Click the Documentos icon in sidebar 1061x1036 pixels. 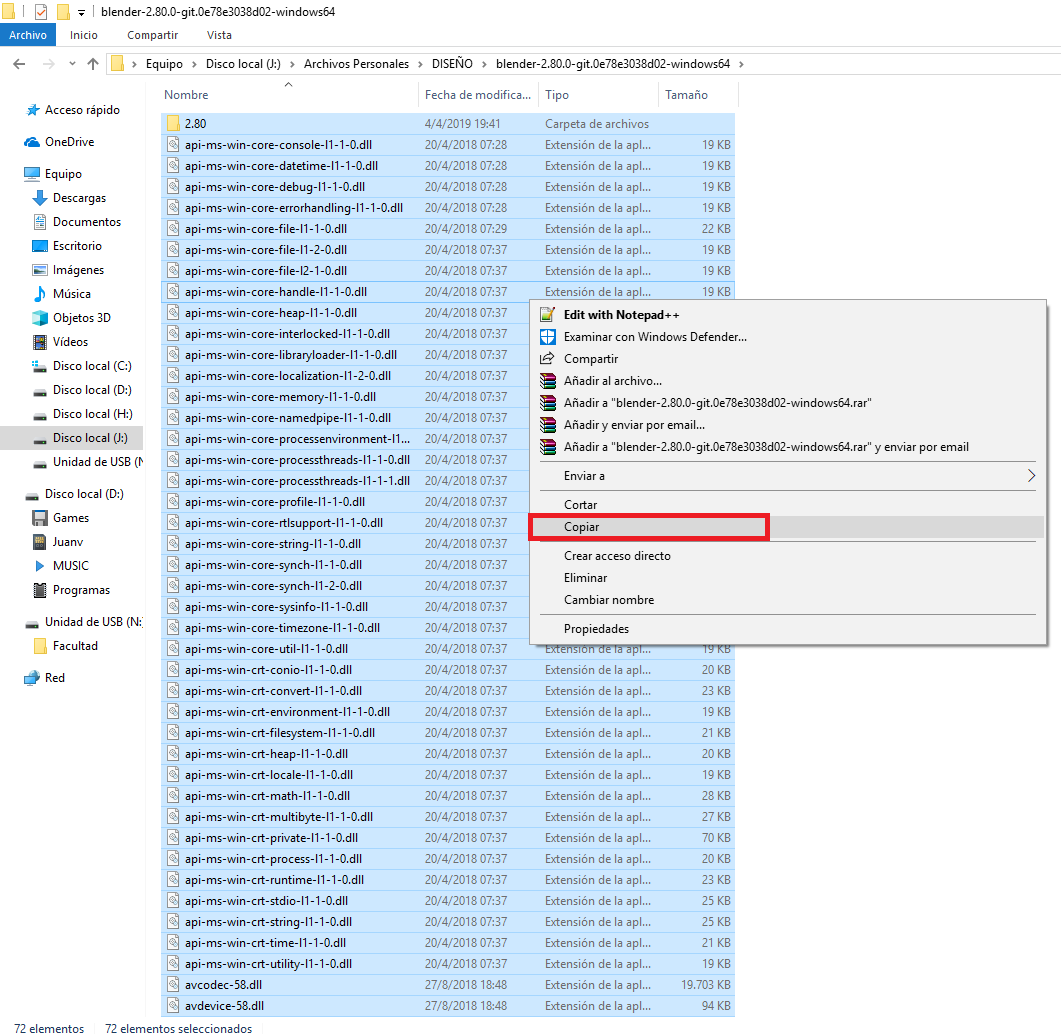[40, 222]
